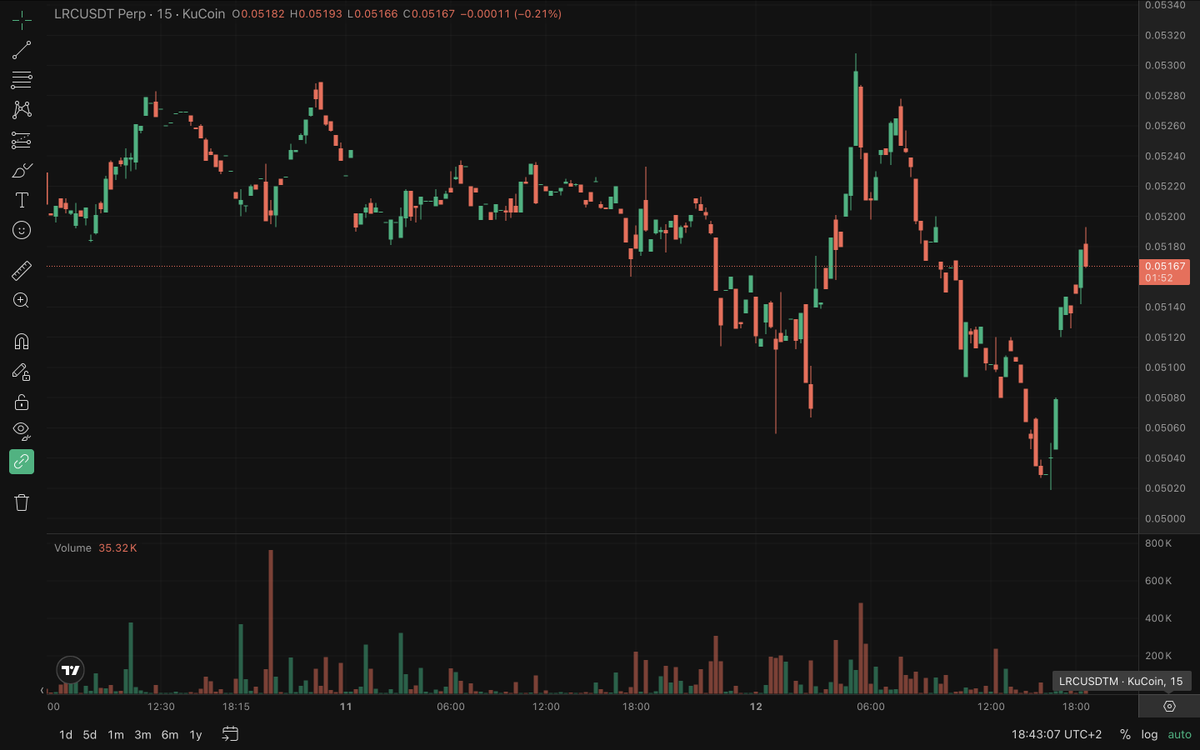Image resolution: width=1200 pixels, height=750 pixels.
Task: Toggle lock all drawing tools
Action: pos(21,402)
